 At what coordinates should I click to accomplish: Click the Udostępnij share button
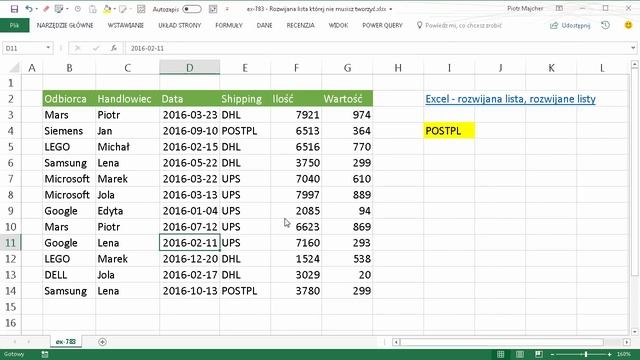click(570, 25)
